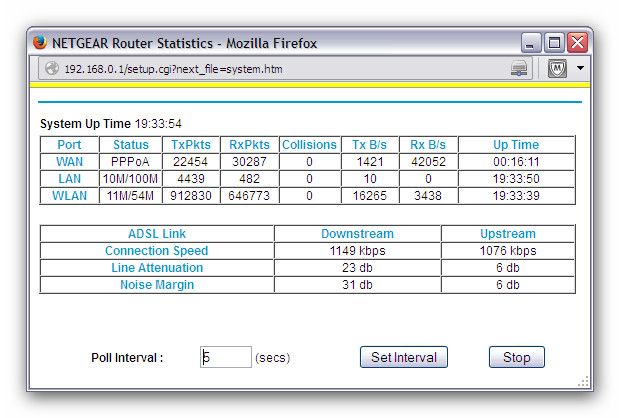This screenshot has height=418, width=620.
Task: Click the Connection Speed row label
Action: (157, 251)
